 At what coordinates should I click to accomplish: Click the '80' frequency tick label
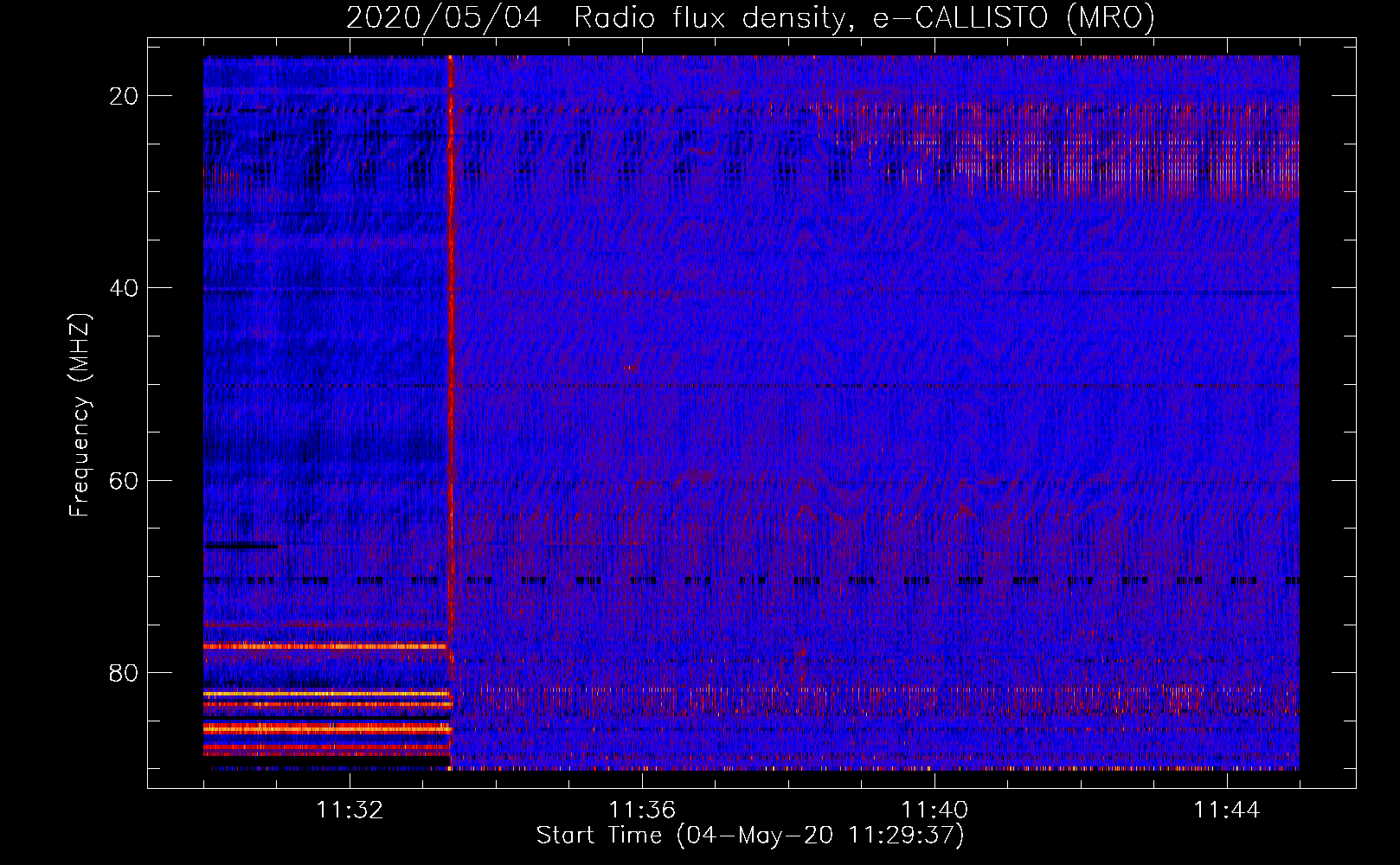(125, 673)
